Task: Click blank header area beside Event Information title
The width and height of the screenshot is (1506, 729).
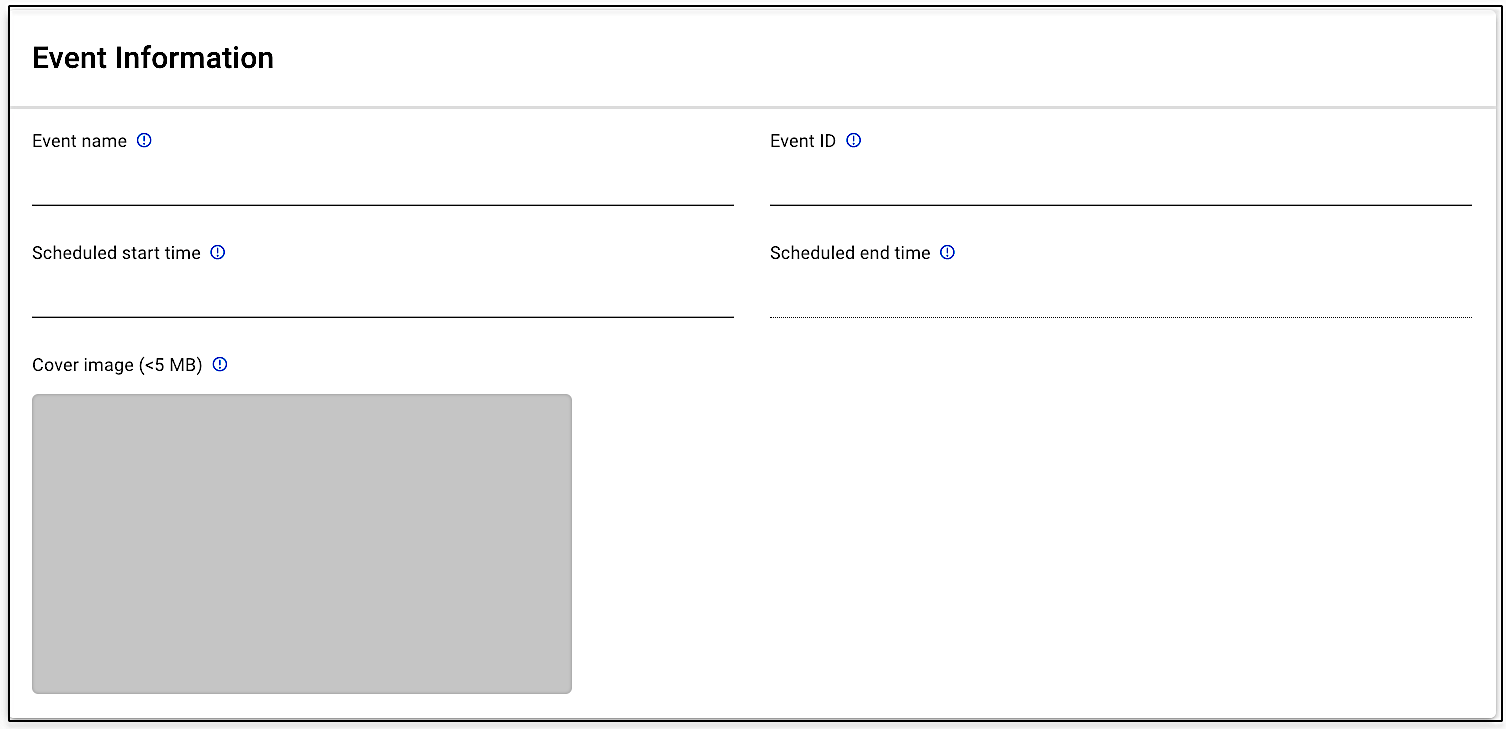Action: click(880, 58)
